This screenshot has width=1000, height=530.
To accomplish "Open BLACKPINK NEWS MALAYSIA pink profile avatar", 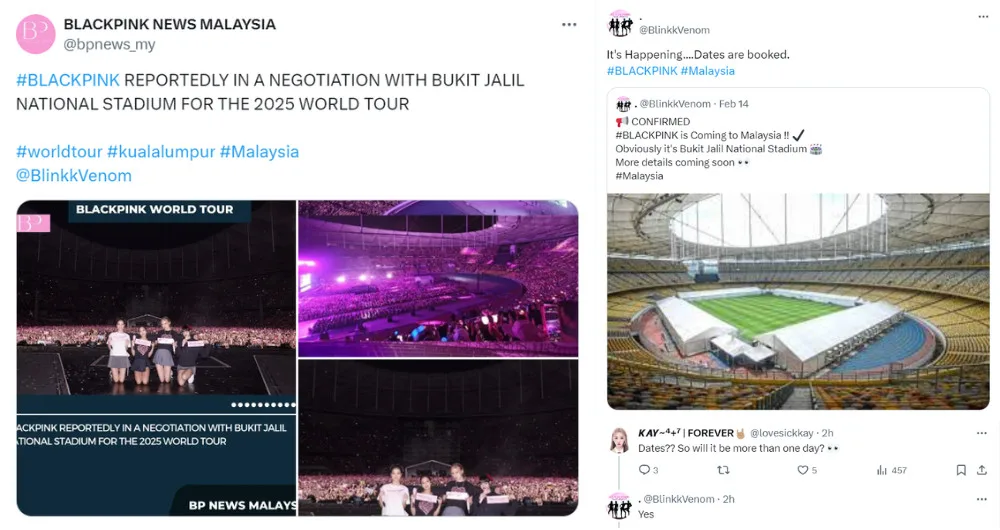I will click(36, 34).
